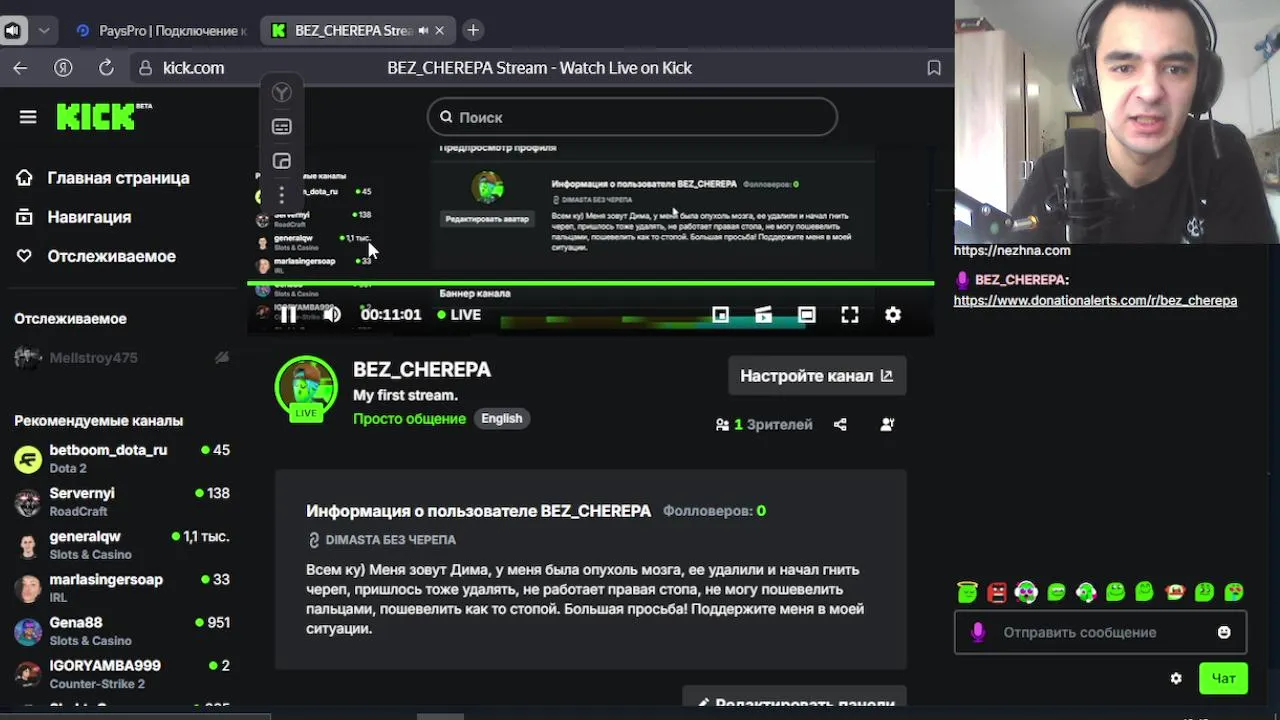Image resolution: width=1280 pixels, height=720 pixels.
Task: Open Главная страница in sidebar
Action: coord(103,178)
